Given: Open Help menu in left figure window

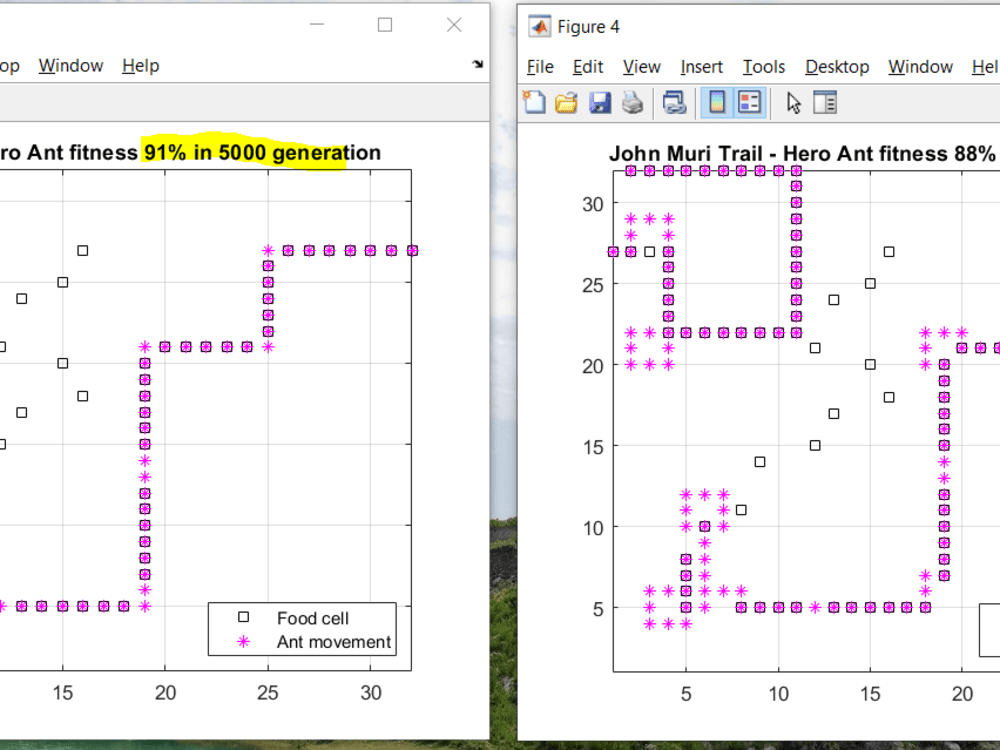Looking at the screenshot, I should pyautogui.click(x=140, y=65).
